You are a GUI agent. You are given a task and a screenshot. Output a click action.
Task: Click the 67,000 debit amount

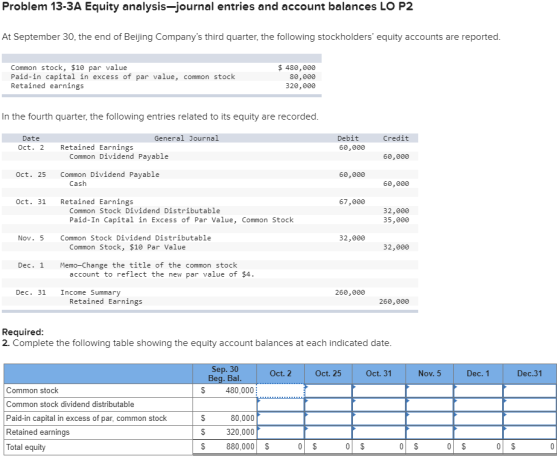tap(352, 202)
